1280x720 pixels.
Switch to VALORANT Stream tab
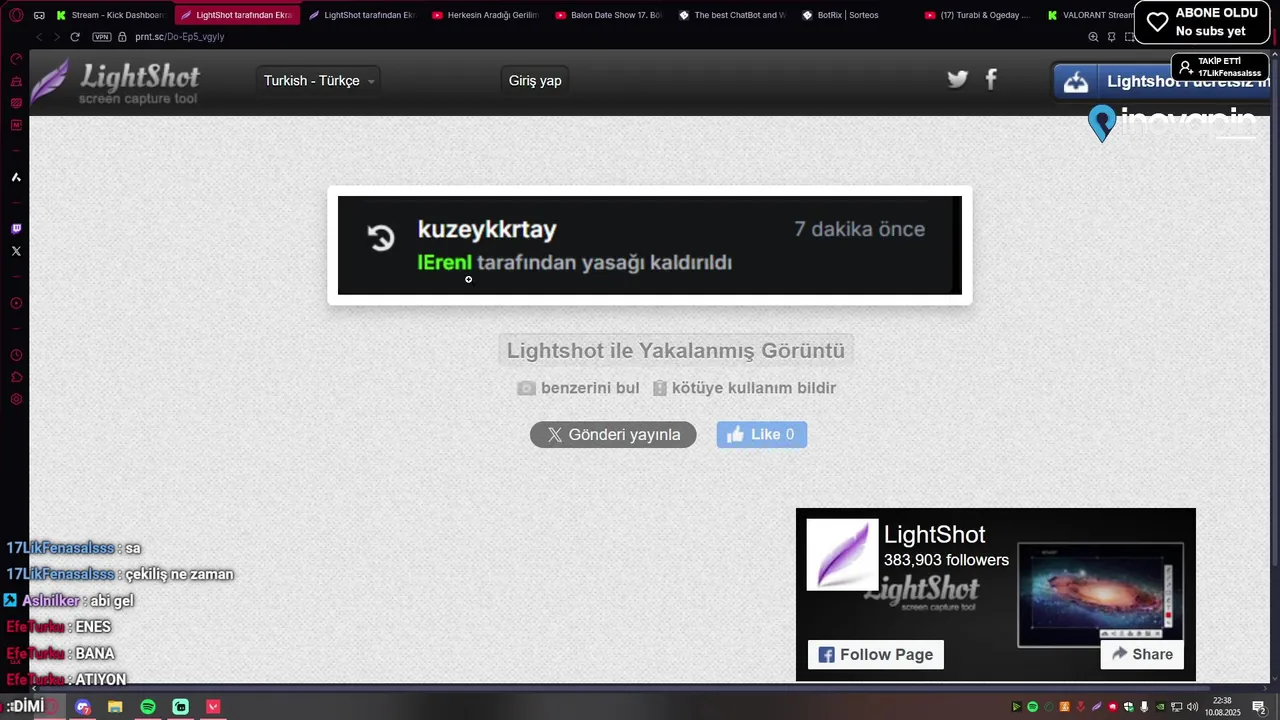coord(1090,15)
